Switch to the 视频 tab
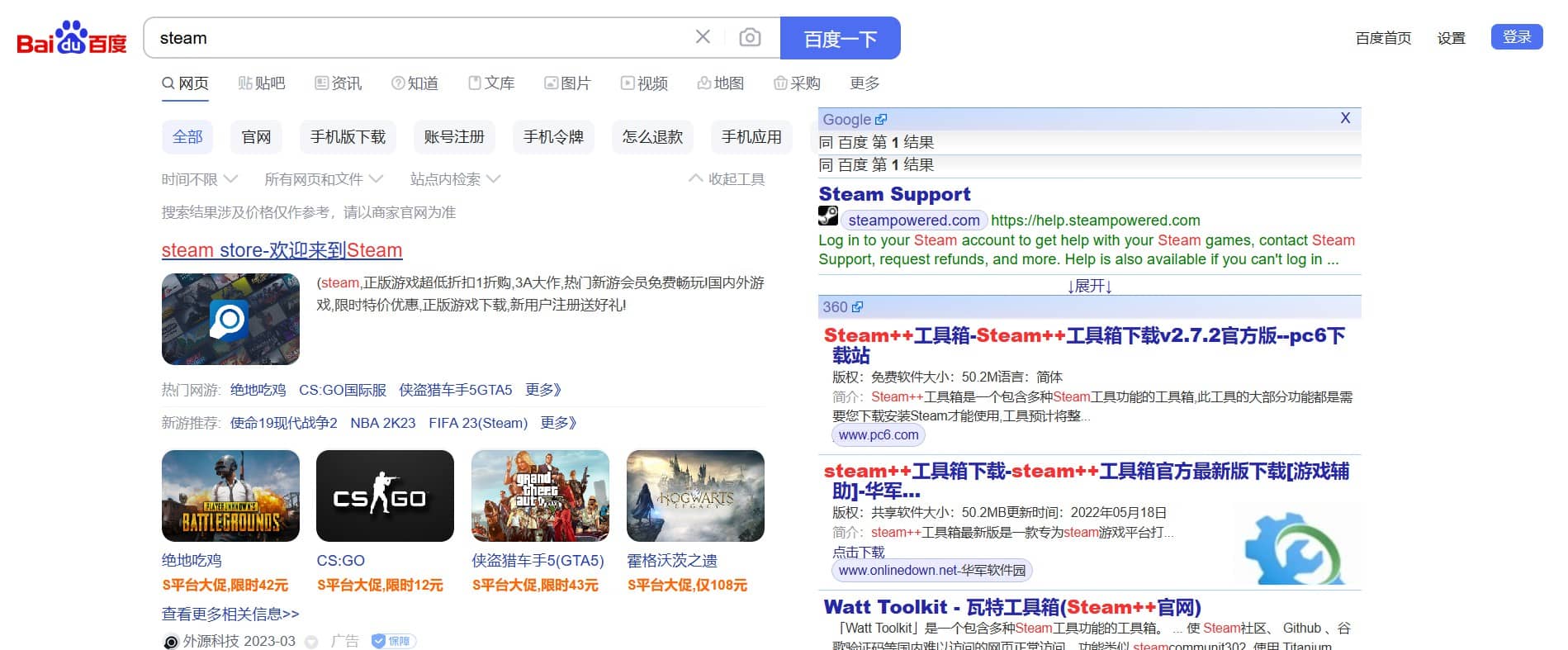The width and height of the screenshot is (1568, 650). pos(644,83)
